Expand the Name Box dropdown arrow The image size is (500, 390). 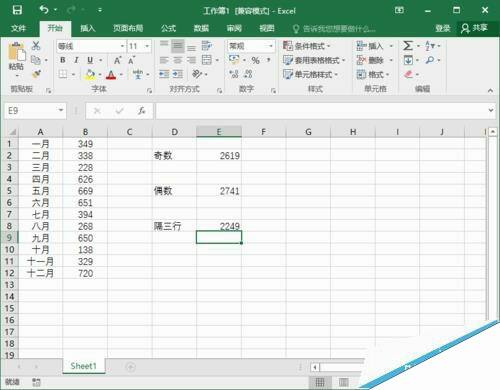pos(61,110)
